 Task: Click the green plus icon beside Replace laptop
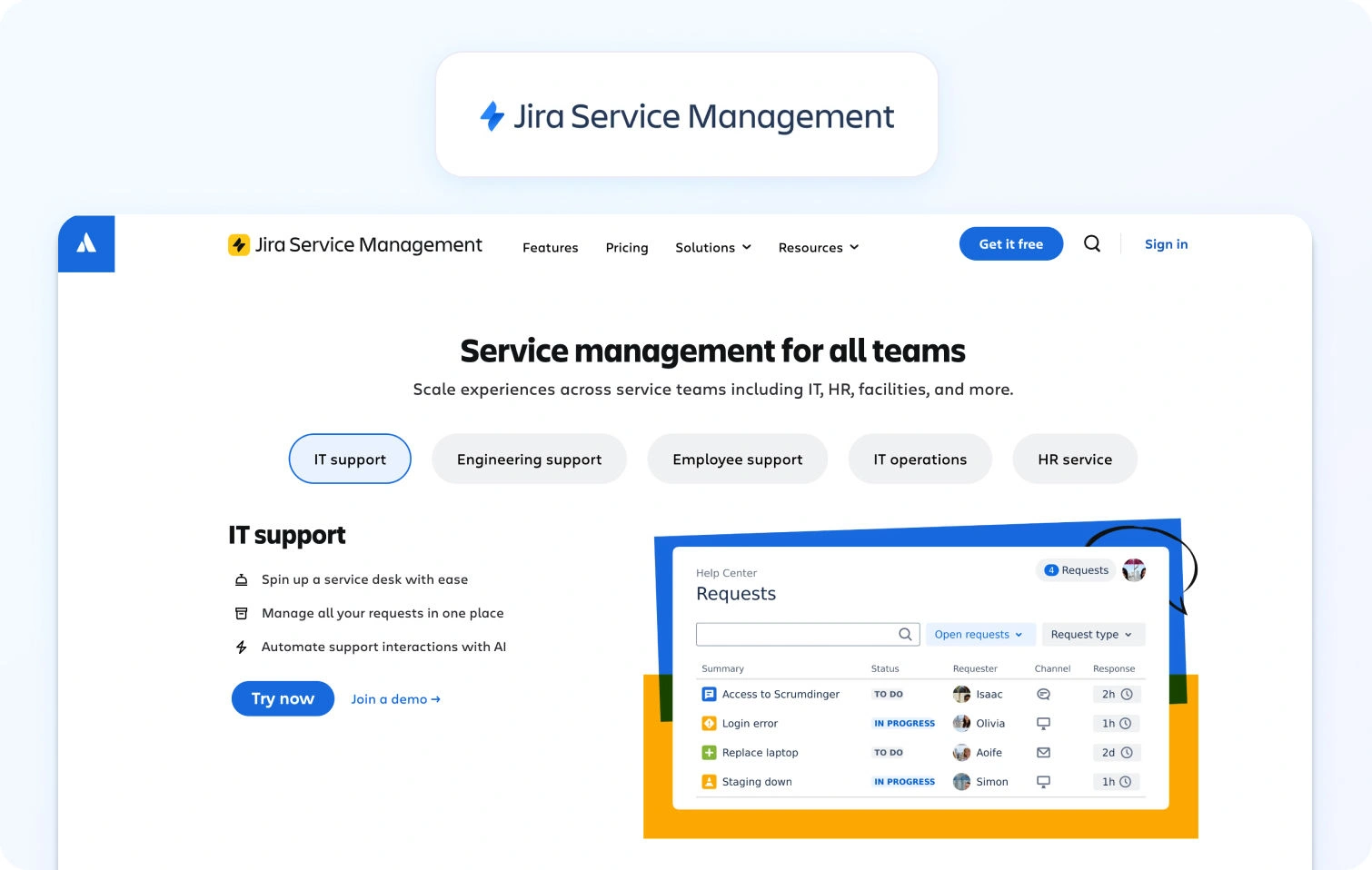click(x=708, y=752)
